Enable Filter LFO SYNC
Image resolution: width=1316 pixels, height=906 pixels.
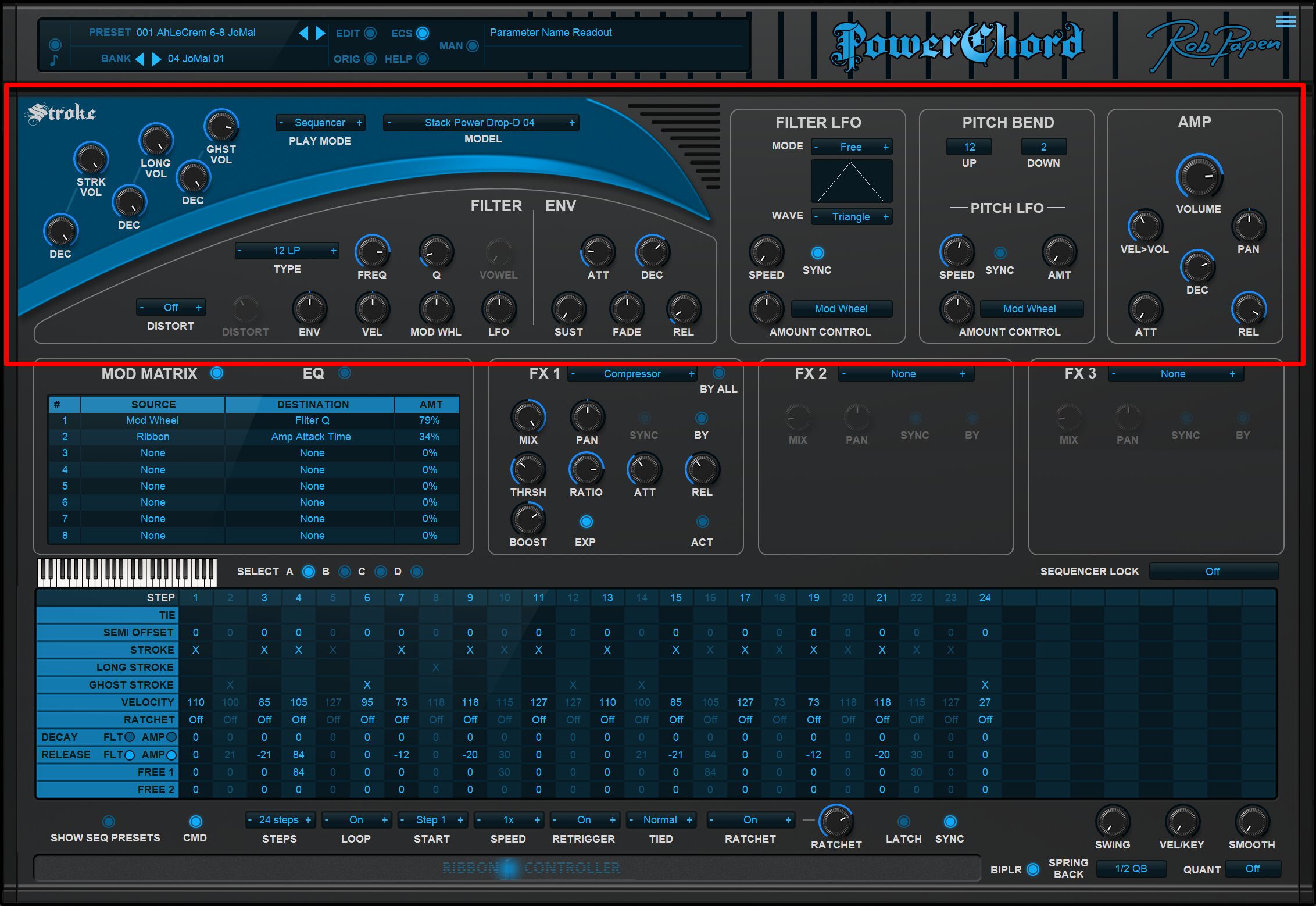tap(817, 253)
